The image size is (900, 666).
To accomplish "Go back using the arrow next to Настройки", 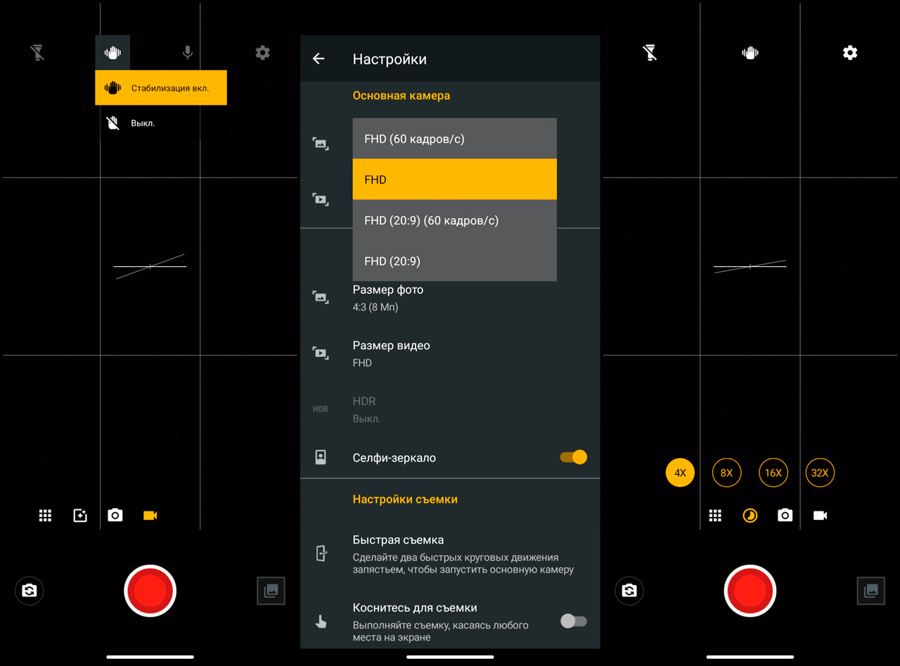I will tap(319, 59).
